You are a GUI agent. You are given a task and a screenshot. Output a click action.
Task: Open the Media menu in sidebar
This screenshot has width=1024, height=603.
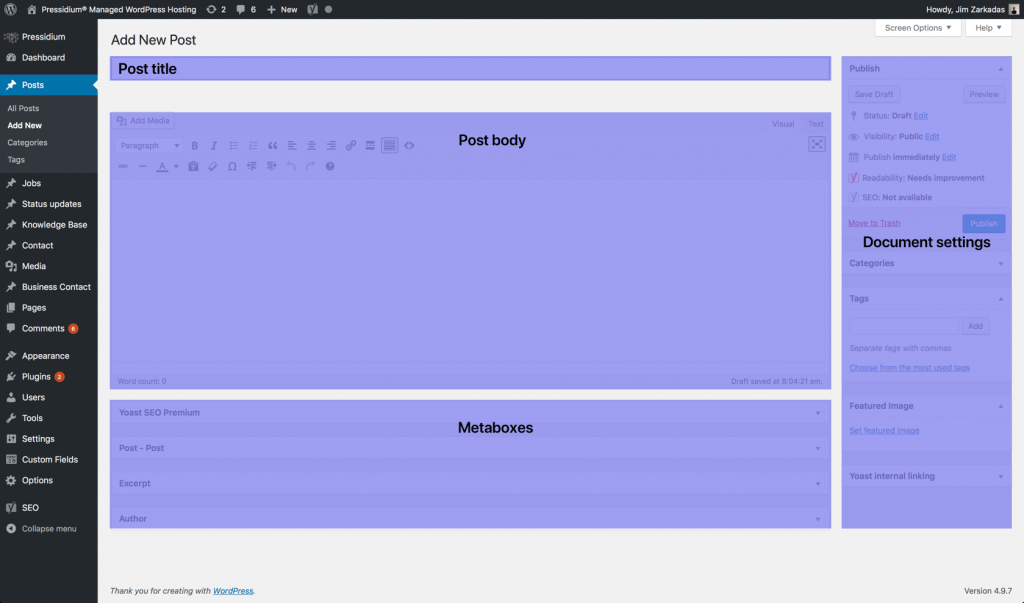[49, 267]
